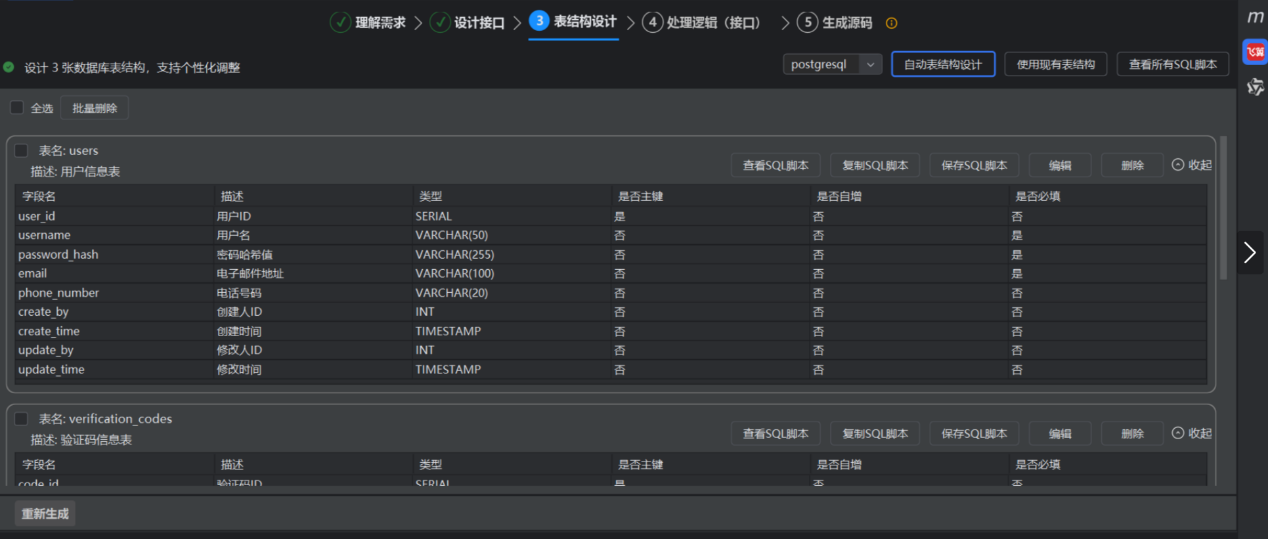Viewport: 1268px width, 539px height.
Task: Click the checkmark circle for 理解需求
Action: [x=340, y=22]
